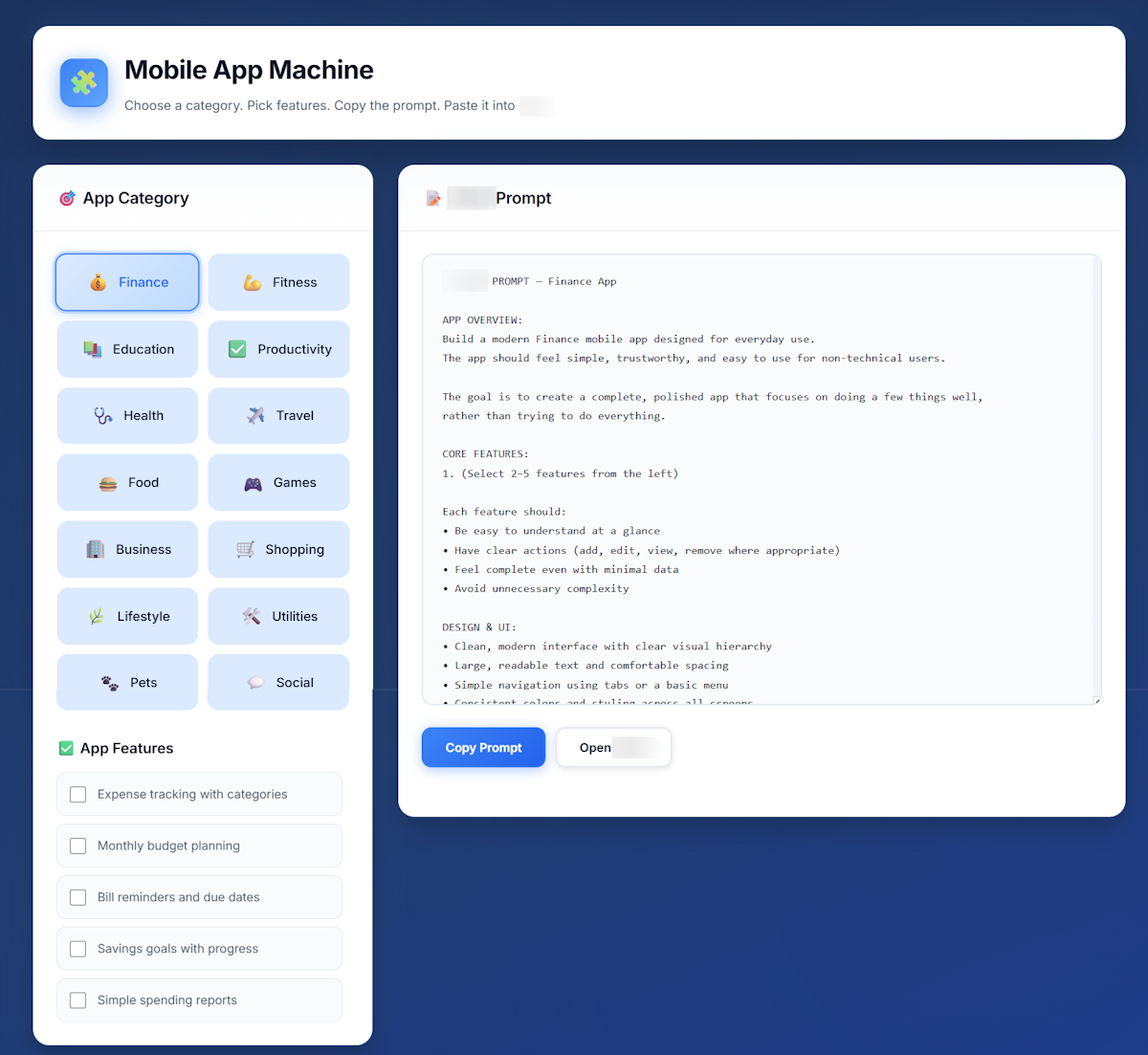This screenshot has height=1055, width=1148.
Task: Enable Expense tracking with categories
Action: click(x=78, y=794)
